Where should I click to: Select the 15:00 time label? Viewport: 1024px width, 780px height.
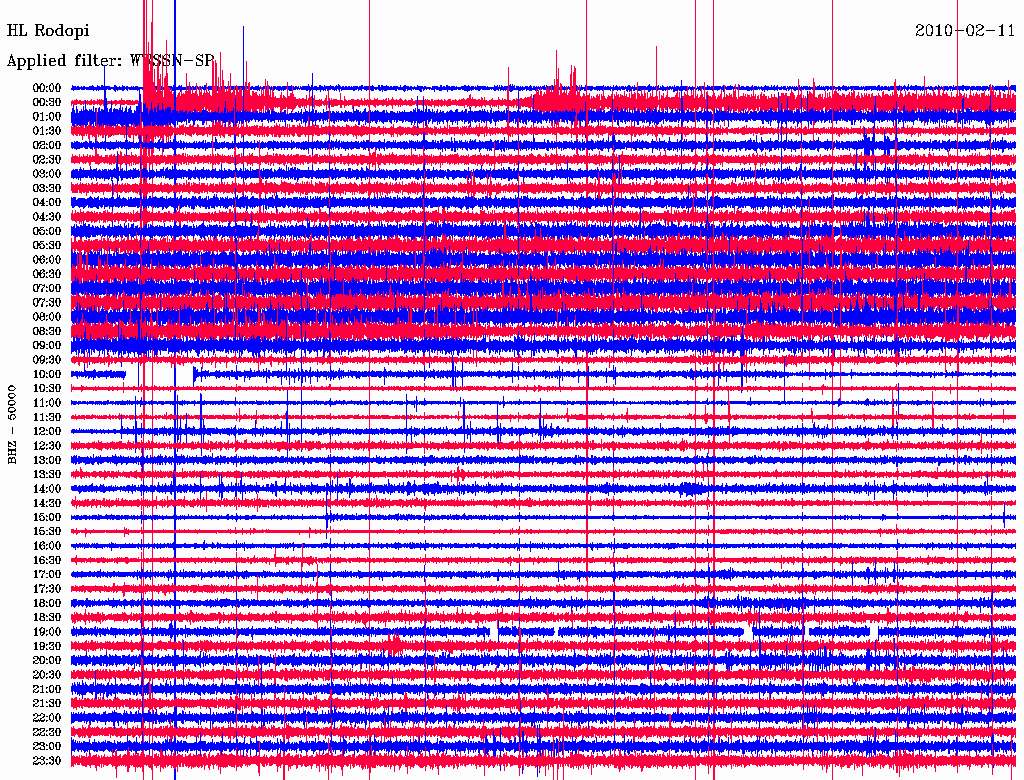[x=47, y=517]
